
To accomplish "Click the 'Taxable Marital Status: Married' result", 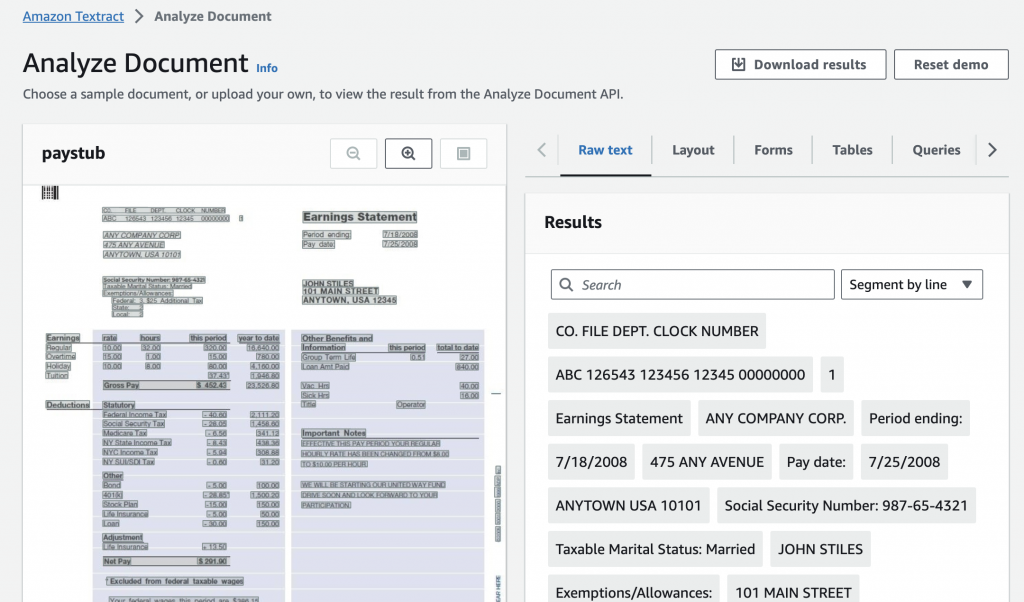I will pos(655,550).
